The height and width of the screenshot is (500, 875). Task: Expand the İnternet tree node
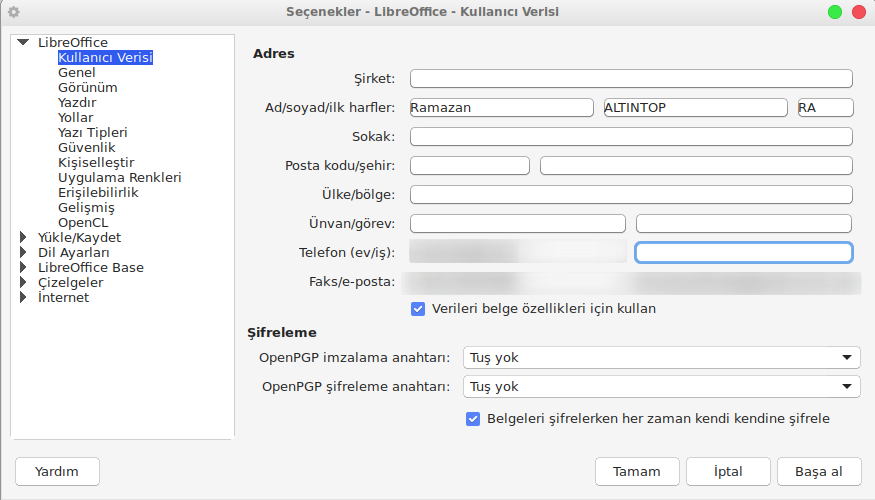click(x=23, y=297)
